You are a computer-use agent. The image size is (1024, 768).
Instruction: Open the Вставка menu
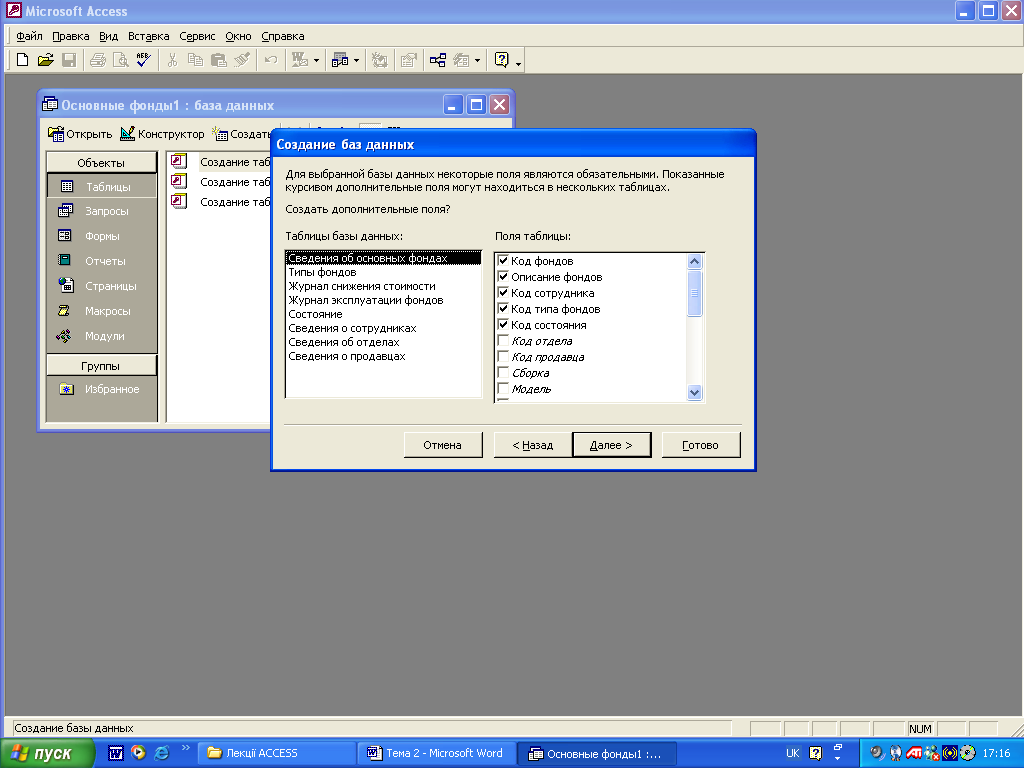click(x=148, y=36)
